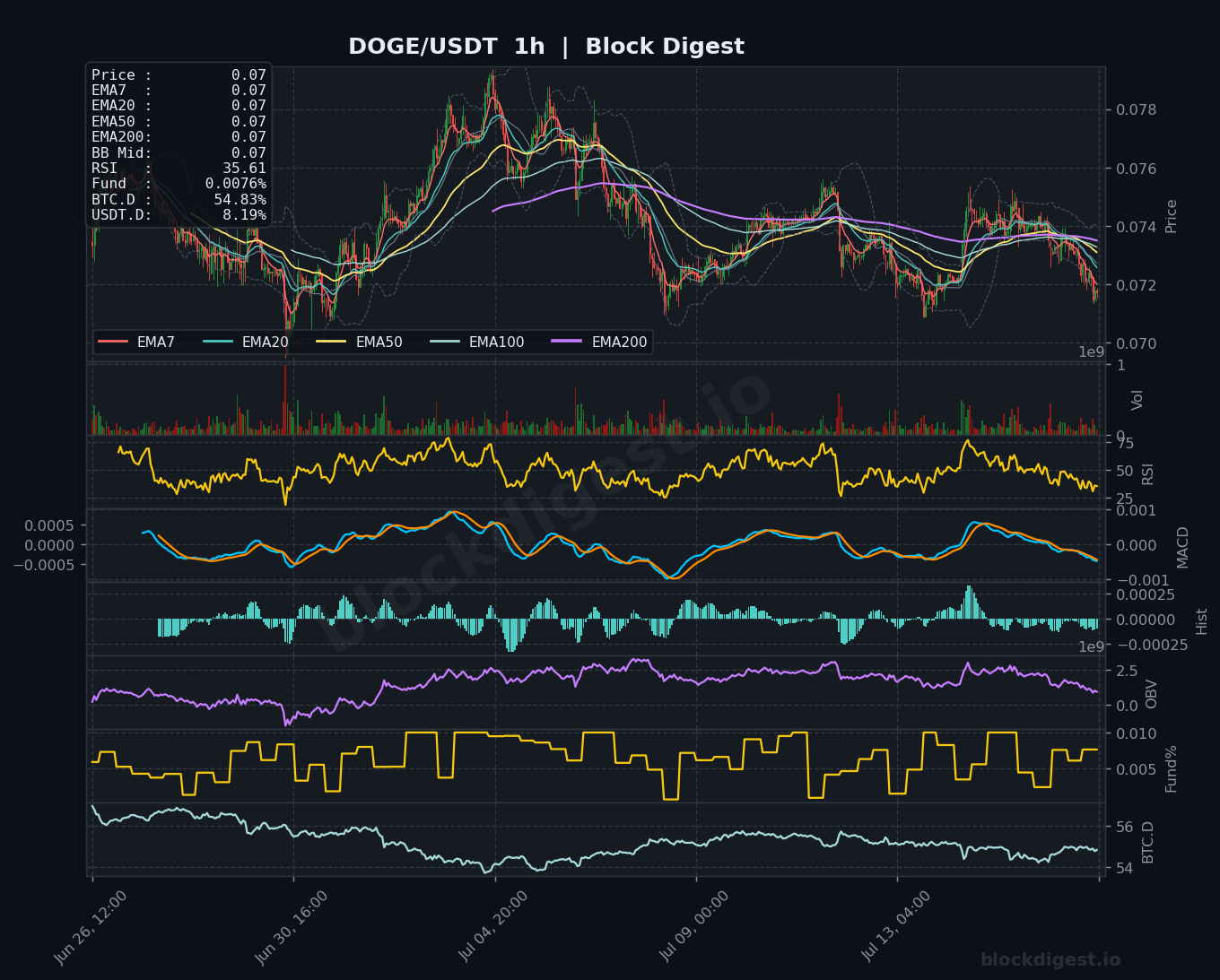Click the Jun 30, 16:00 time label
This screenshot has width=1220, height=980.
292,927
